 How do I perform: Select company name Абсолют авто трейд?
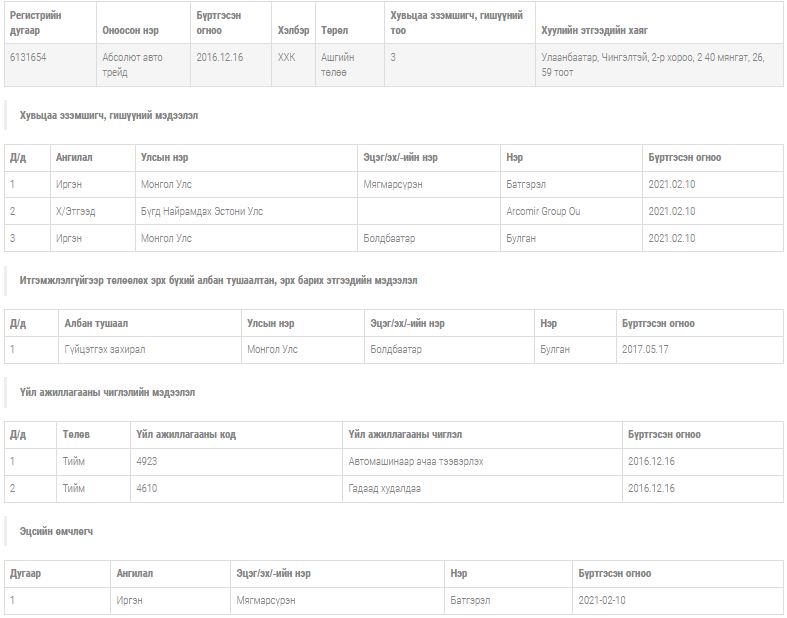132,64
